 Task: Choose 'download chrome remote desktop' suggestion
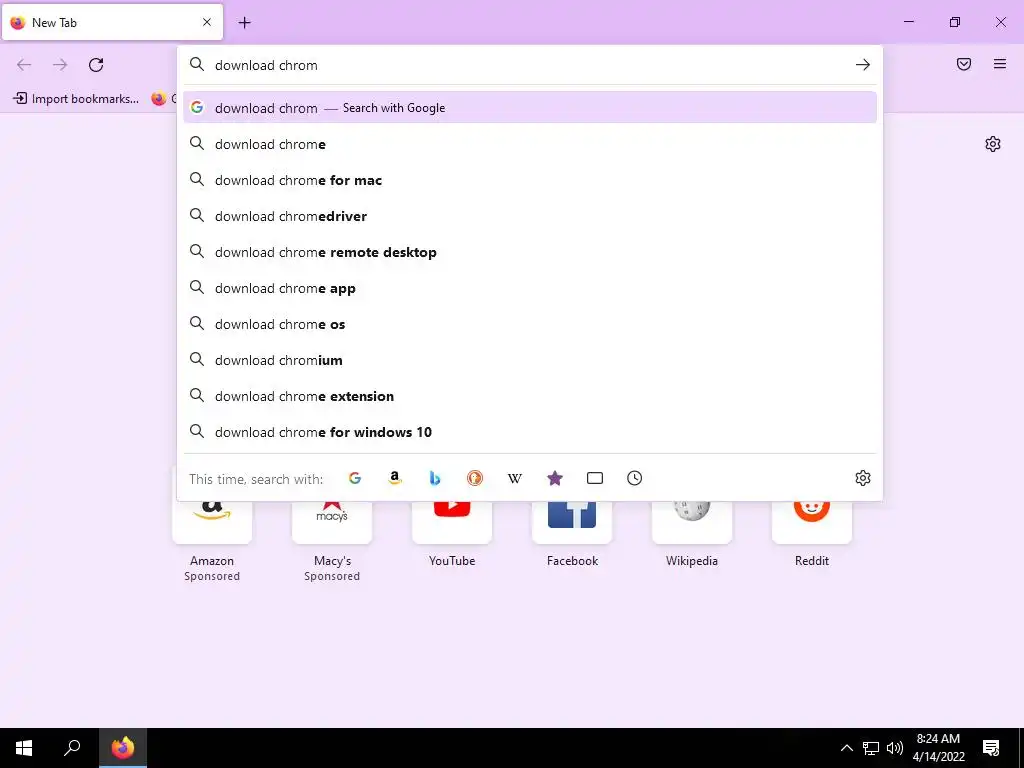pyautogui.click(x=530, y=252)
